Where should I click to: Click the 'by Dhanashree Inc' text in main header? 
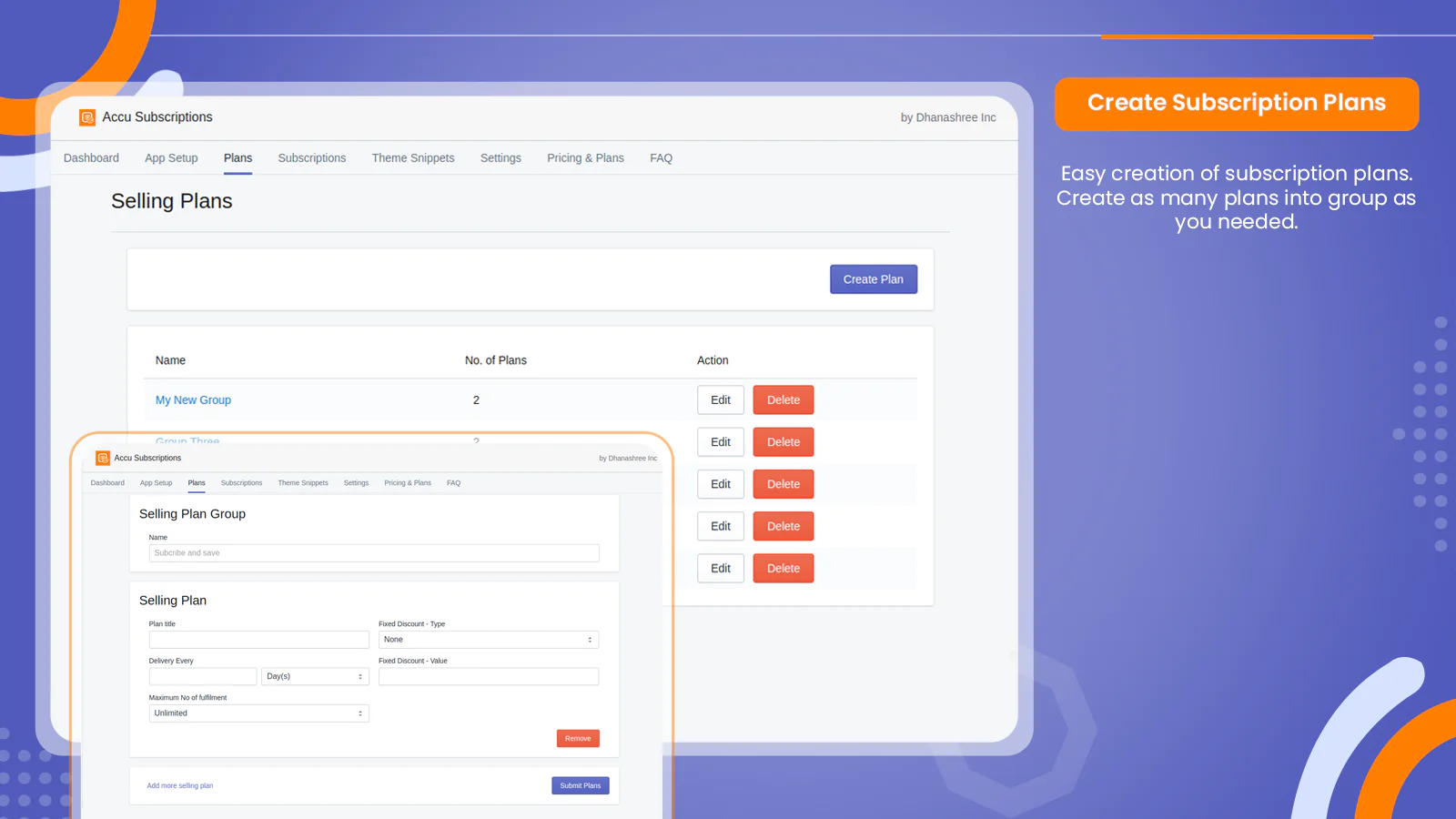[948, 117]
